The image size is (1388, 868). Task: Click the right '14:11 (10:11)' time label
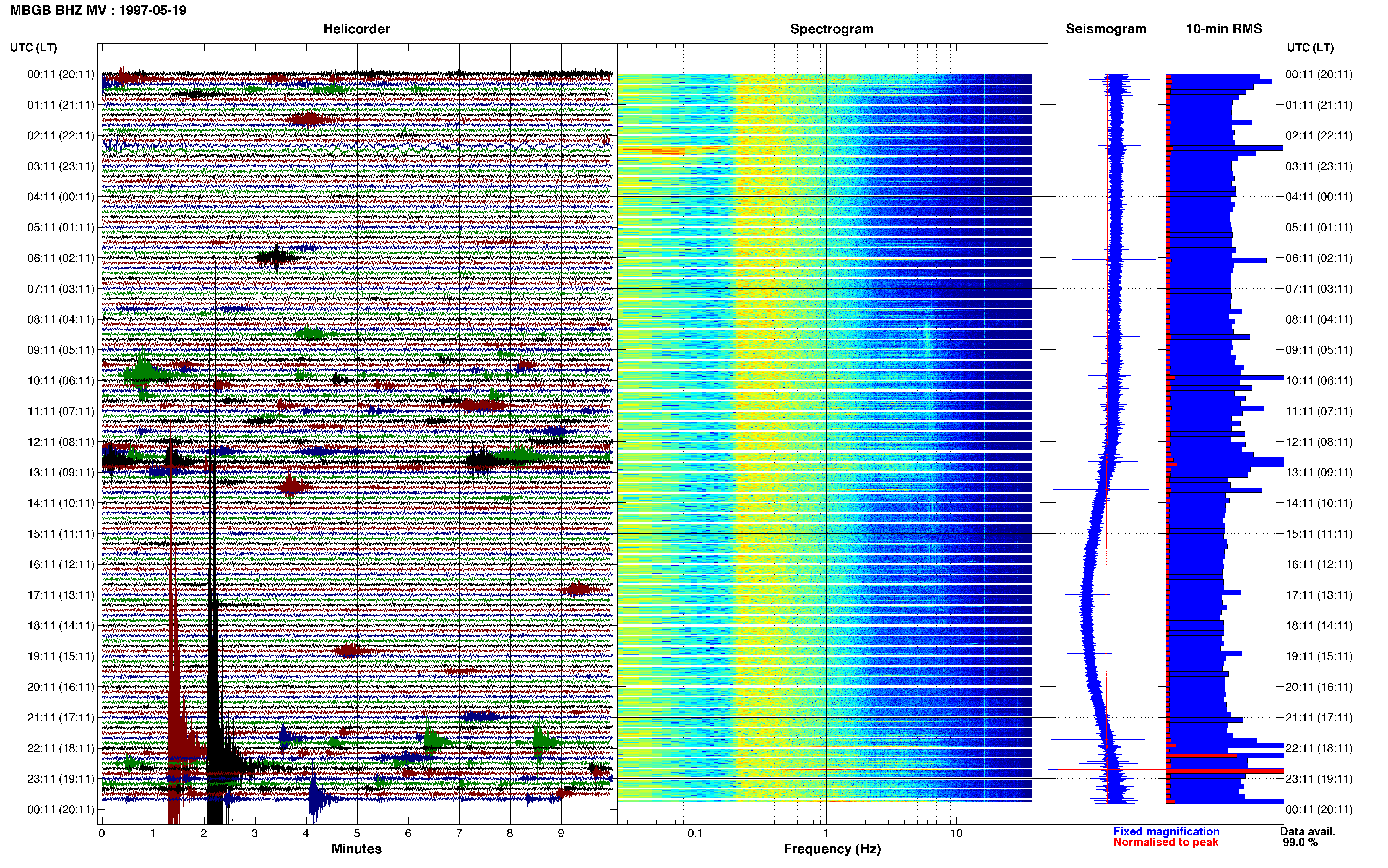tap(1319, 503)
